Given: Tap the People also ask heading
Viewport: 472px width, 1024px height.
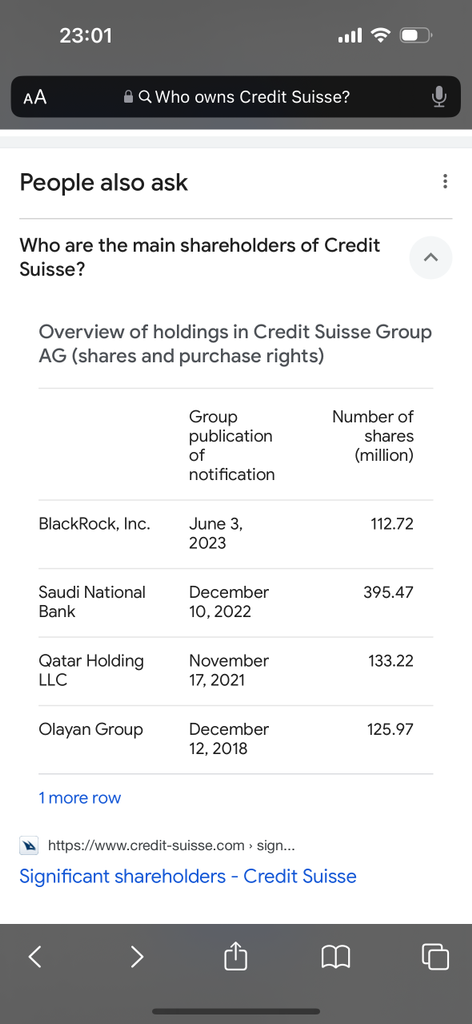Looking at the screenshot, I should coord(104,182).
